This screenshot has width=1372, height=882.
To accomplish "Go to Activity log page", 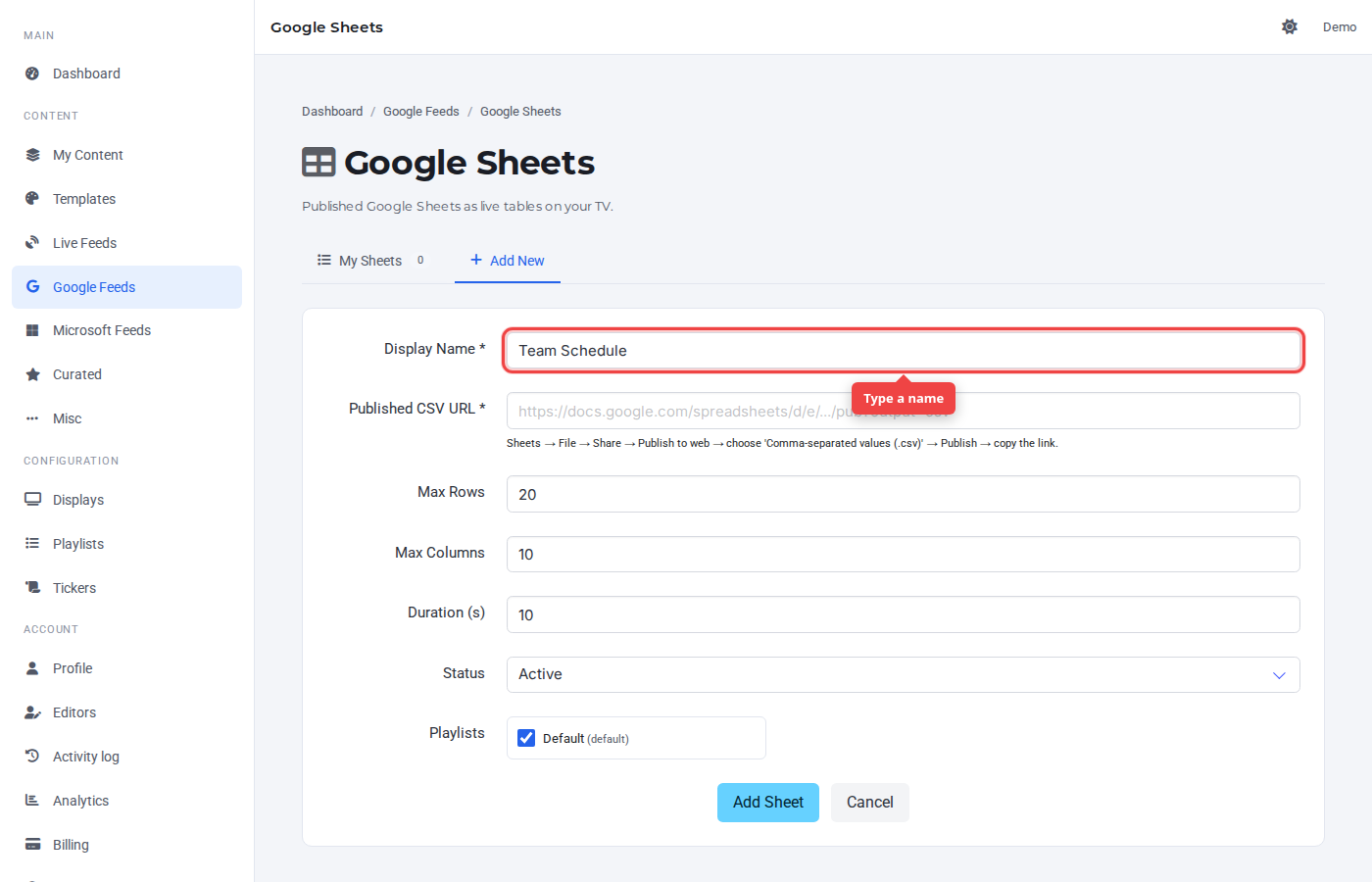I will click(126, 757).
